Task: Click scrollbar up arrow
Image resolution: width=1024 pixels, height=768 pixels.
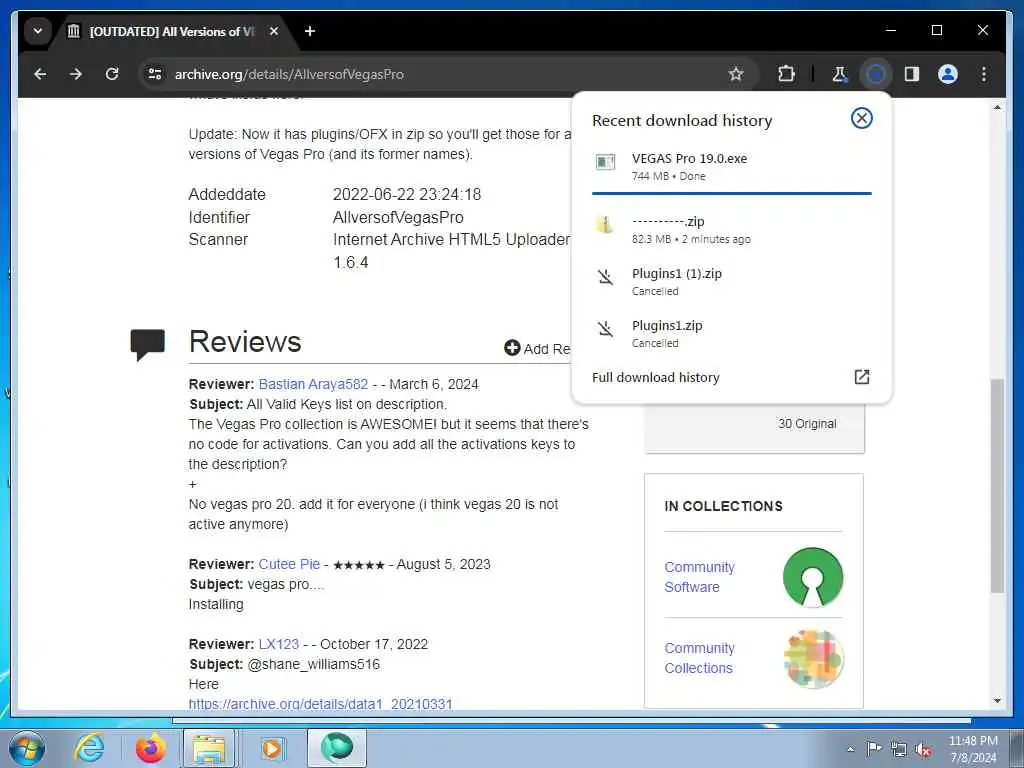Action: pos(997,106)
